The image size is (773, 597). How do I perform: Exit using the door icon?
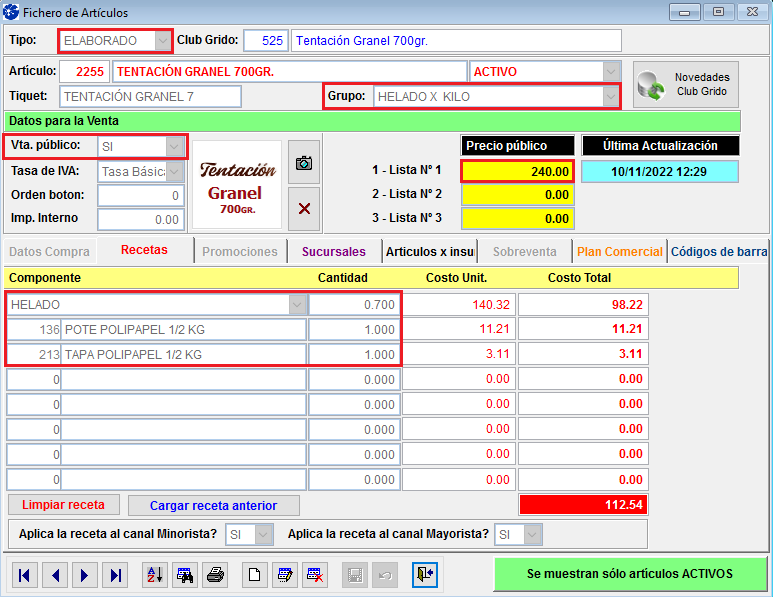tap(426, 575)
